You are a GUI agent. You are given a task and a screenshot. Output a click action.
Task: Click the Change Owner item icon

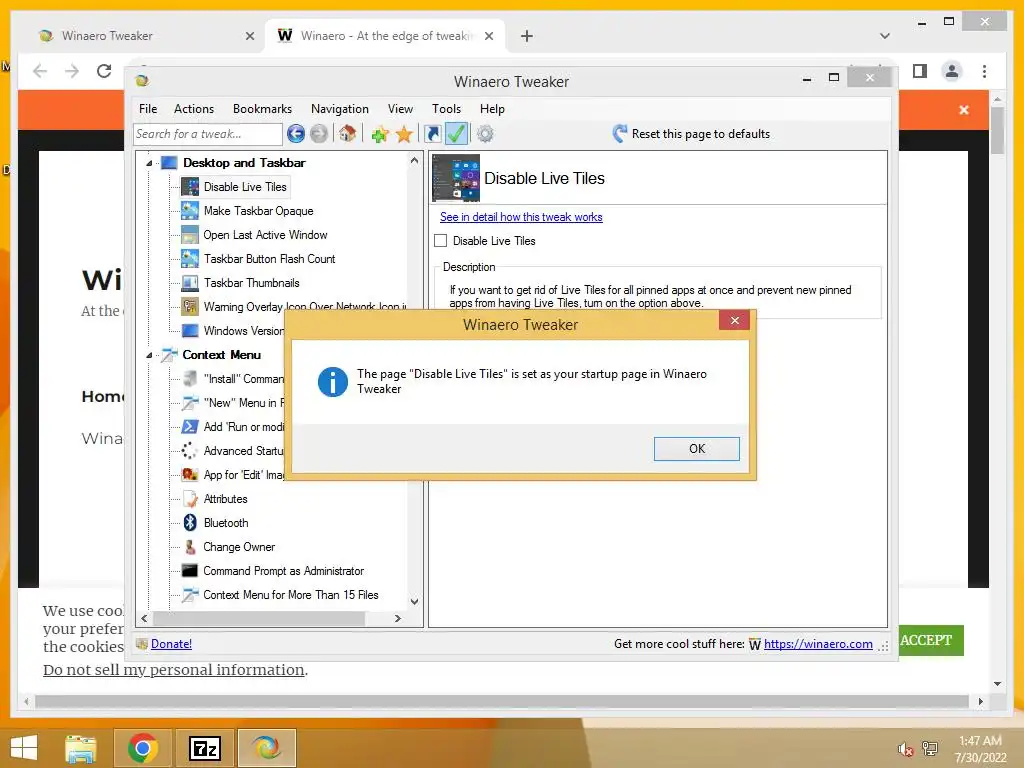pyautogui.click(x=190, y=547)
